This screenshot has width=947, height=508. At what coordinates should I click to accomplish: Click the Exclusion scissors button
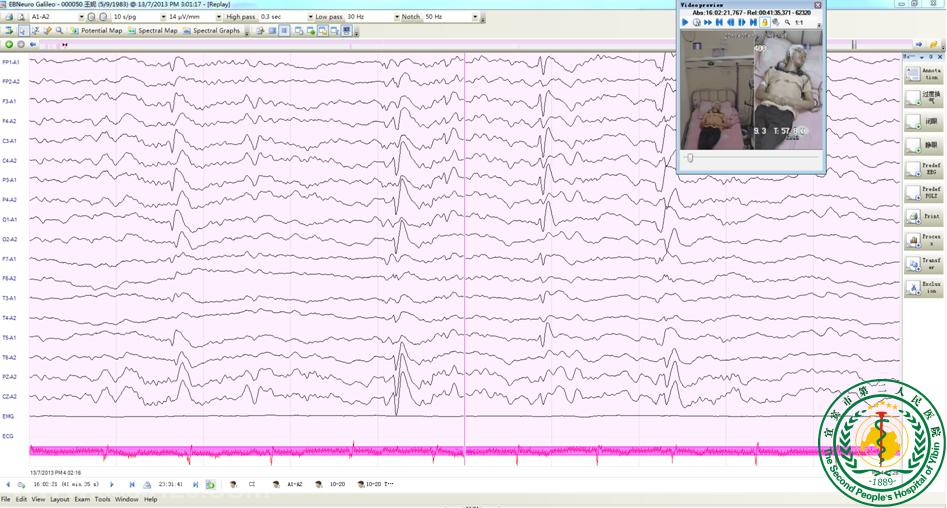922,288
